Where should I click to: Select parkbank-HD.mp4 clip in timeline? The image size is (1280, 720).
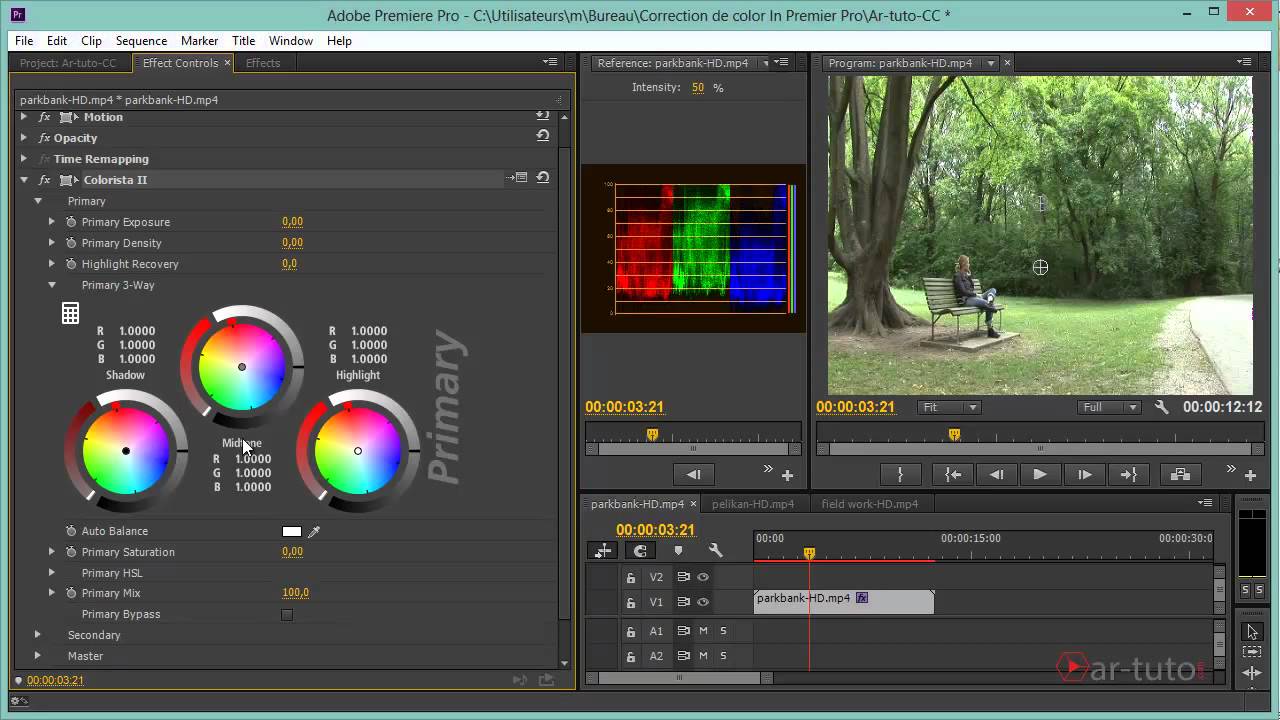[x=844, y=601]
